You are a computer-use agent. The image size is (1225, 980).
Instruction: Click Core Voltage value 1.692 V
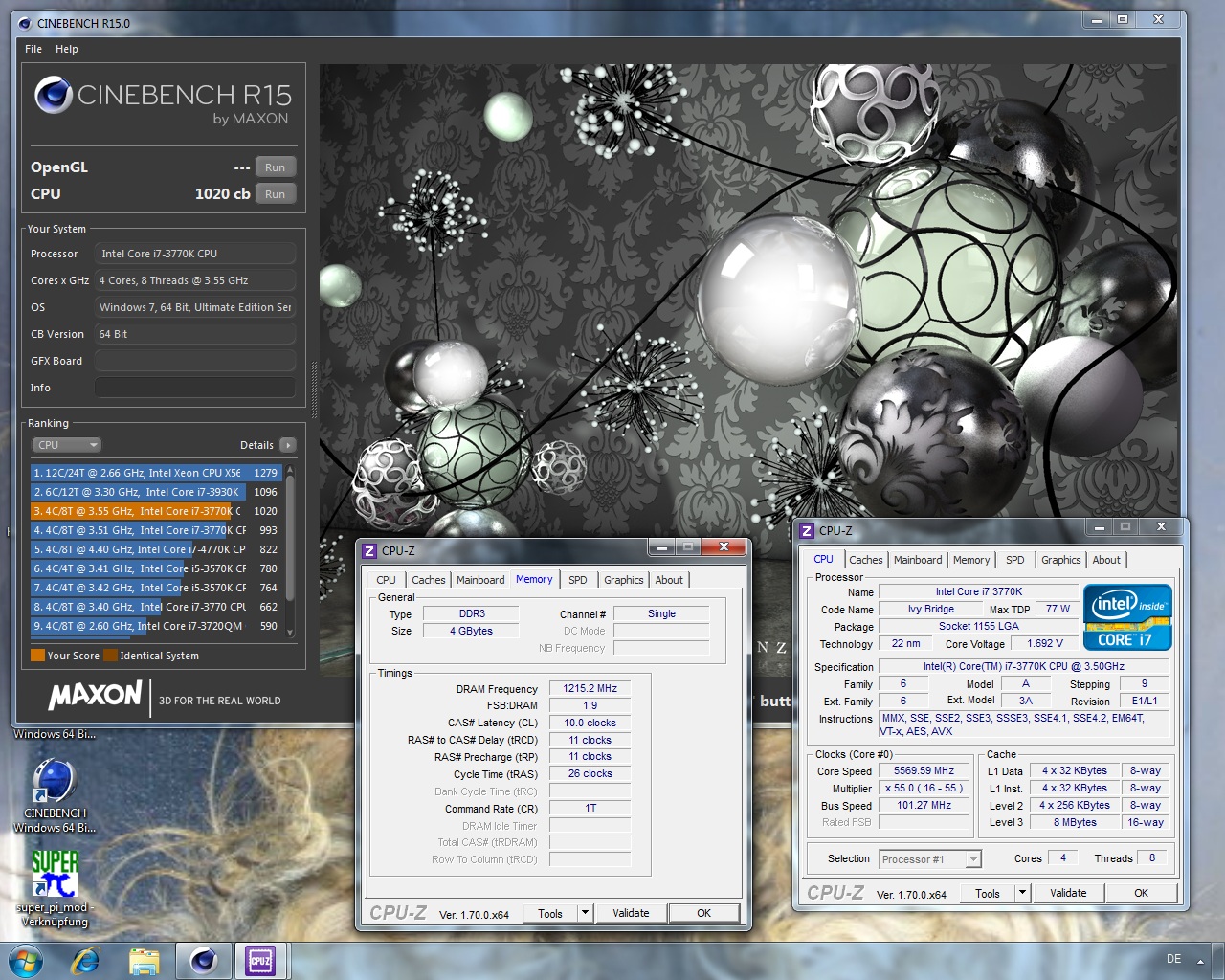1045,643
